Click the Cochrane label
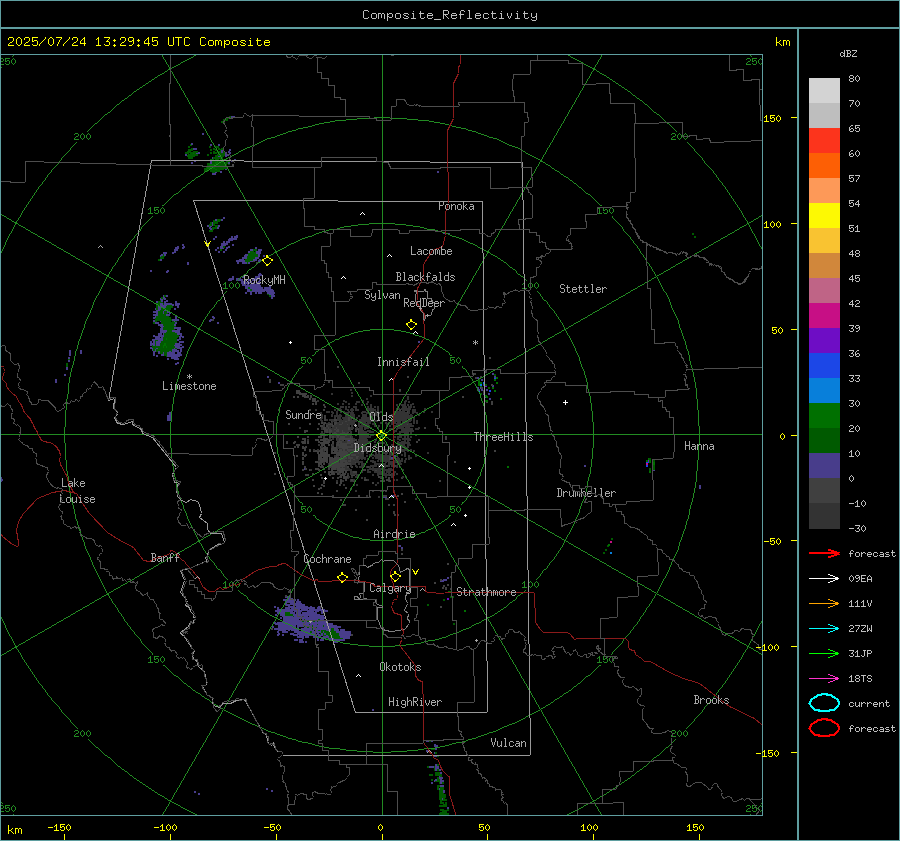Image resolution: width=900 pixels, height=841 pixels. click(x=327, y=559)
